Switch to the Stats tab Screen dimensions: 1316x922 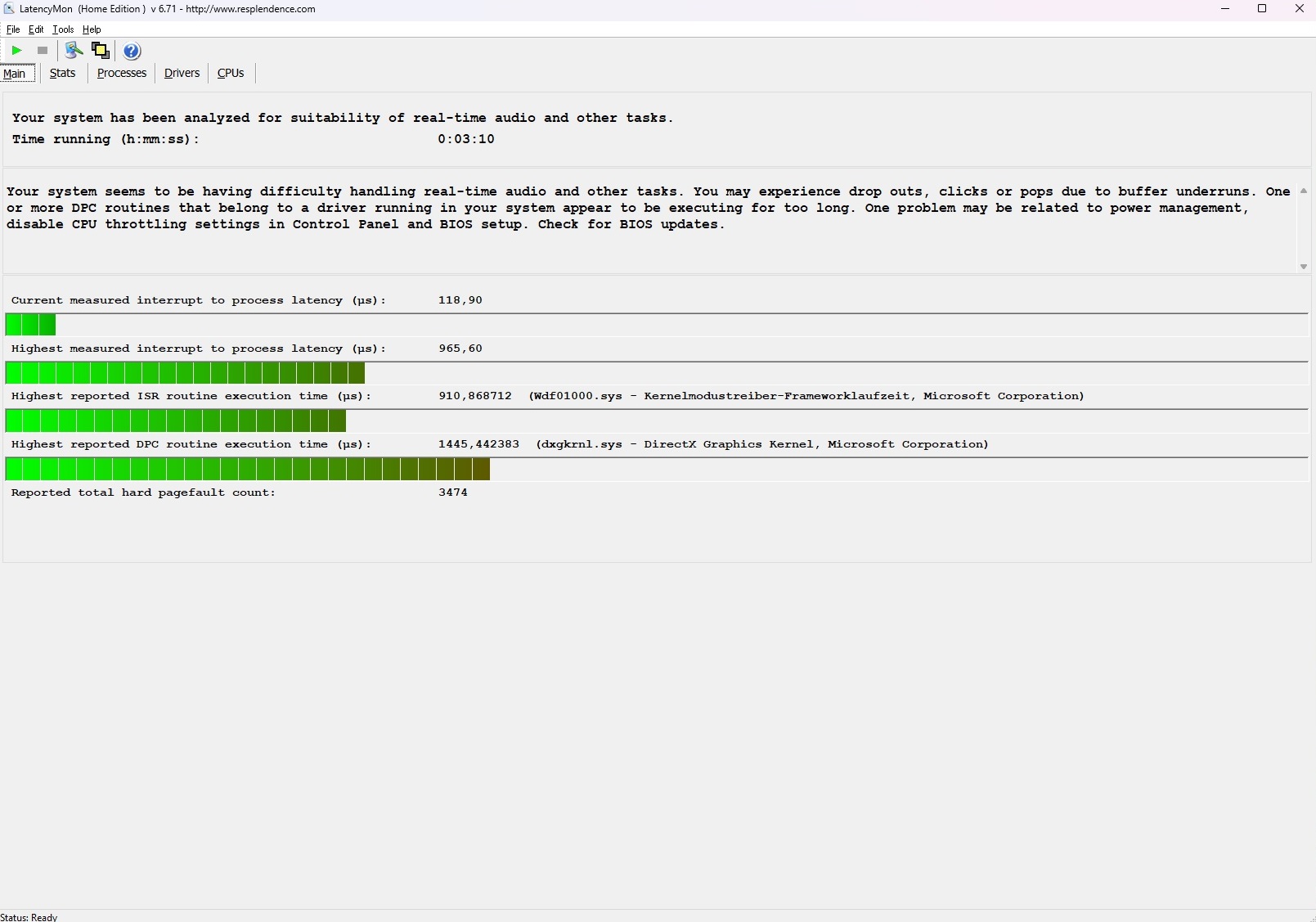pyautogui.click(x=63, y=73)
